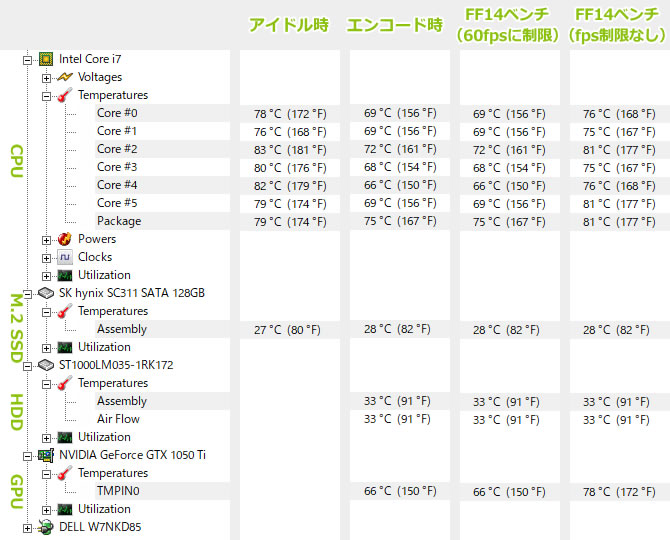The image size is (670, 540).
Task: Click the DELL W7NKD85 battery icon
Action: [x=46, y=527]
